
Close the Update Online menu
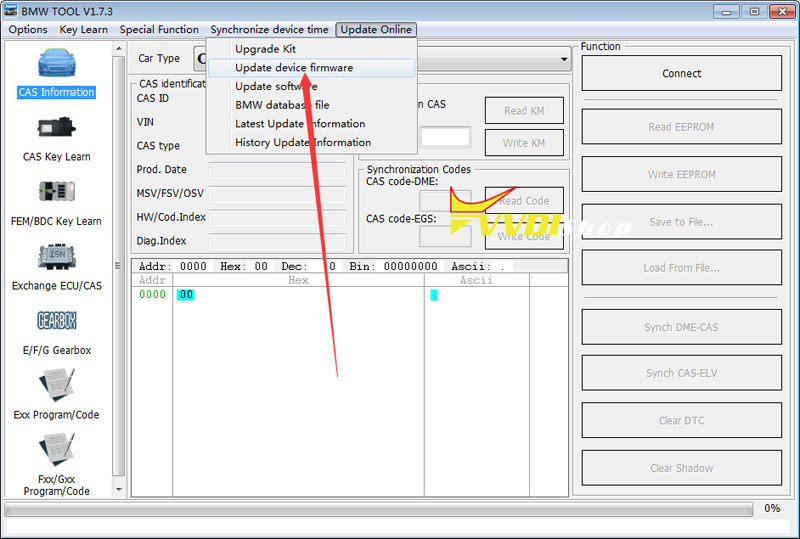click(x=376, y=30)
